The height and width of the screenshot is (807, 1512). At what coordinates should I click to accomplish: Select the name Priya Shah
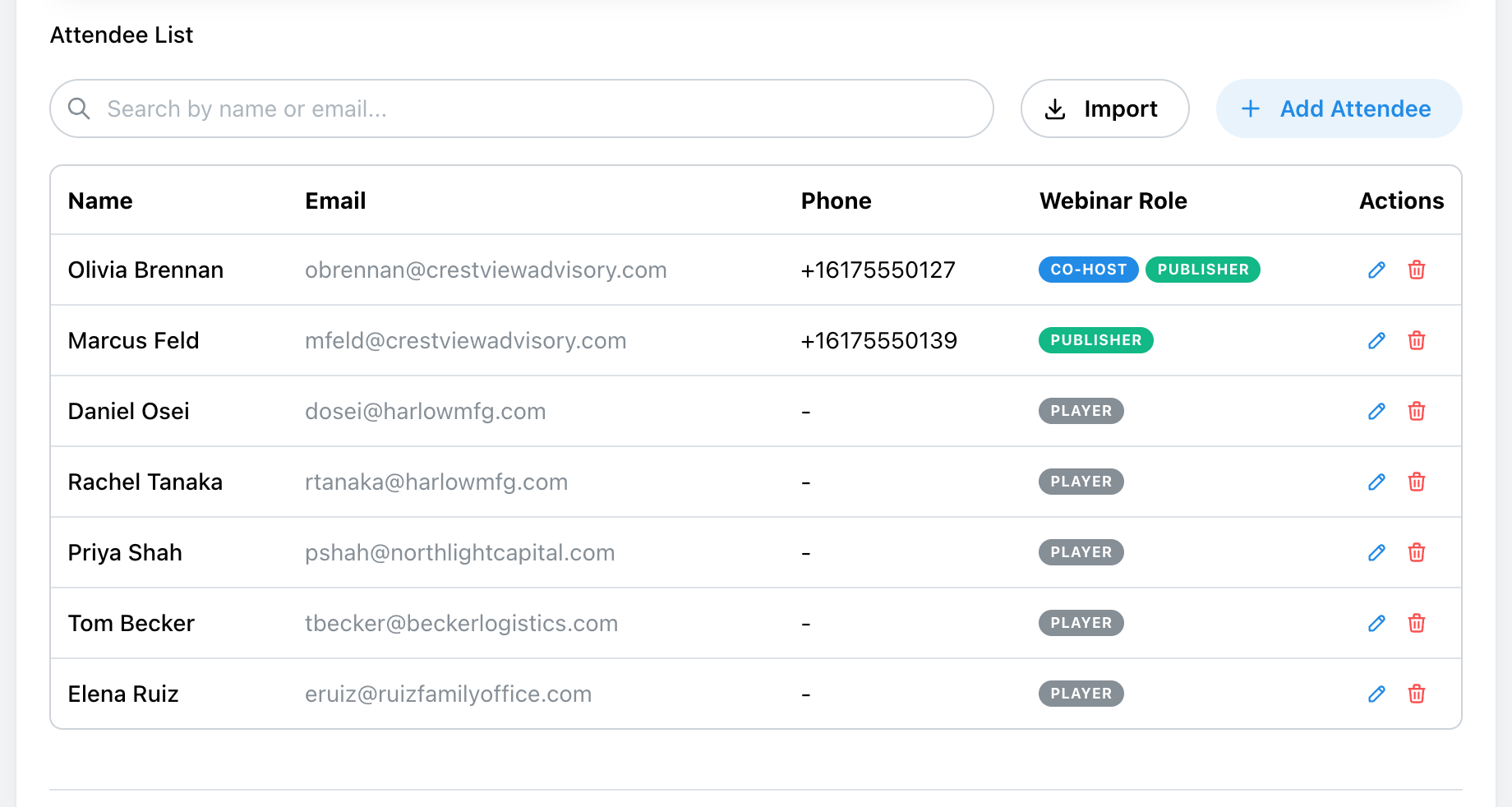click(x=125, y=552)
